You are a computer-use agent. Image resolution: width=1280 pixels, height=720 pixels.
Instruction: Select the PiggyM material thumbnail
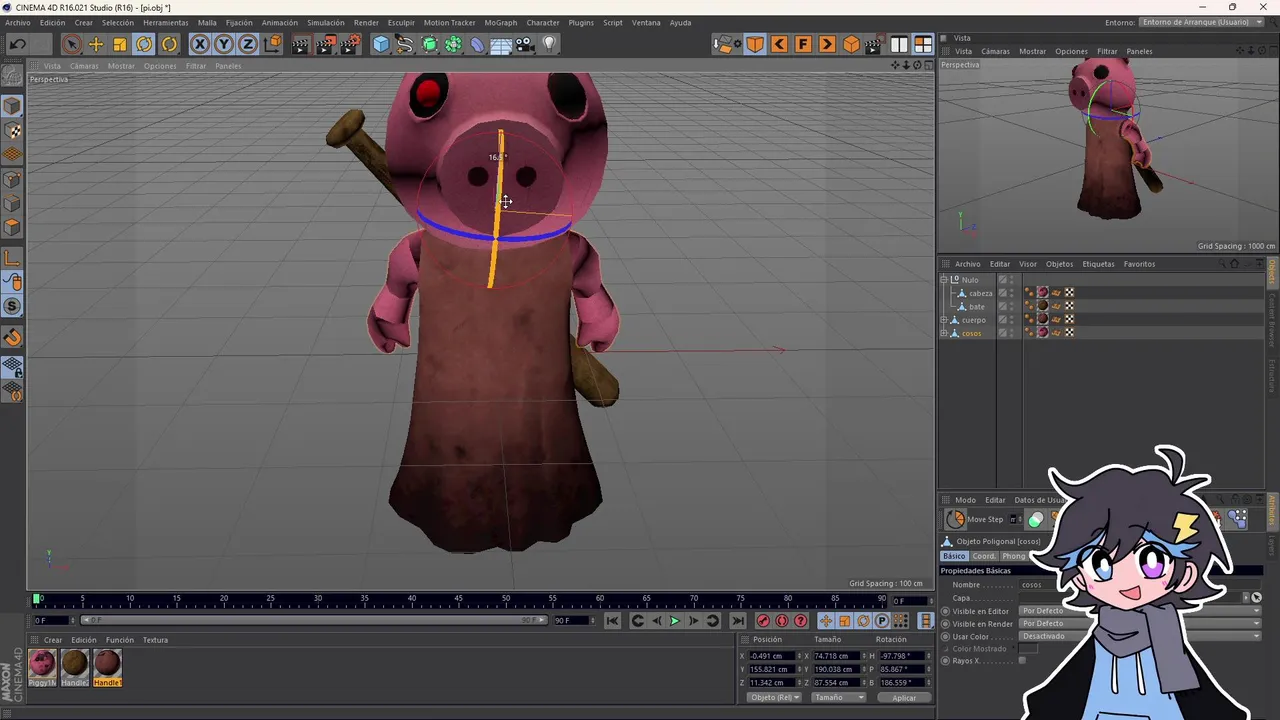click(x=42, y=667)
